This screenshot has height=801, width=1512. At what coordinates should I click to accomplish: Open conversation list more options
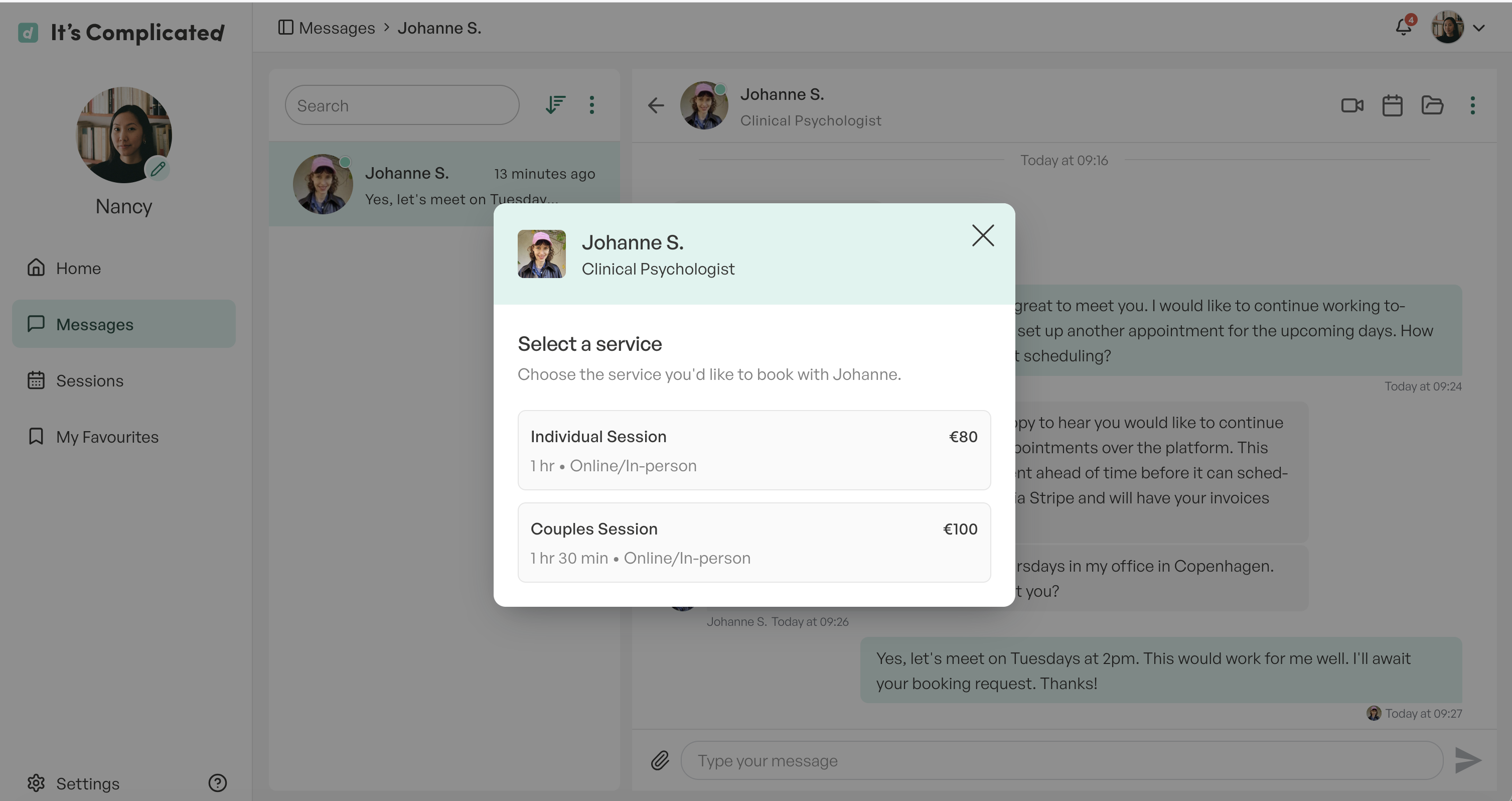click(591, 105)
